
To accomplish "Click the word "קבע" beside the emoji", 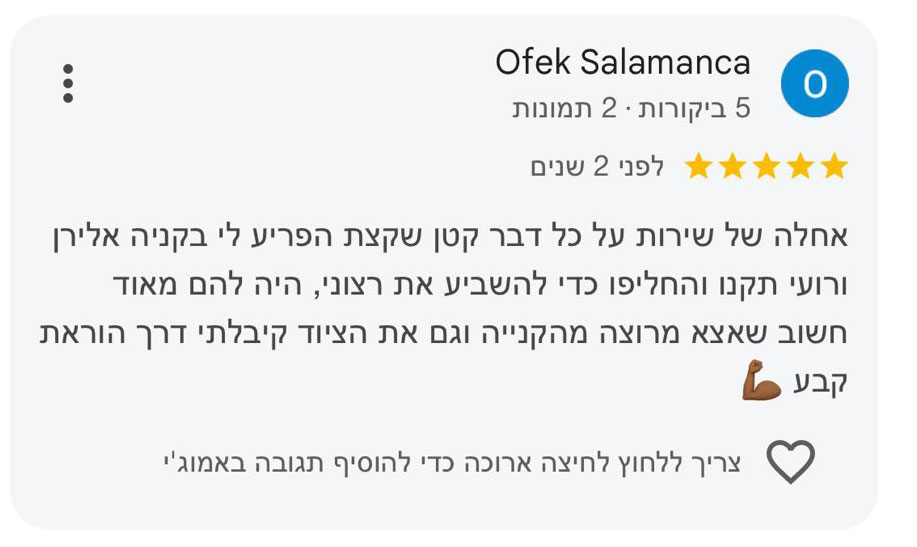I will (821, 383).
